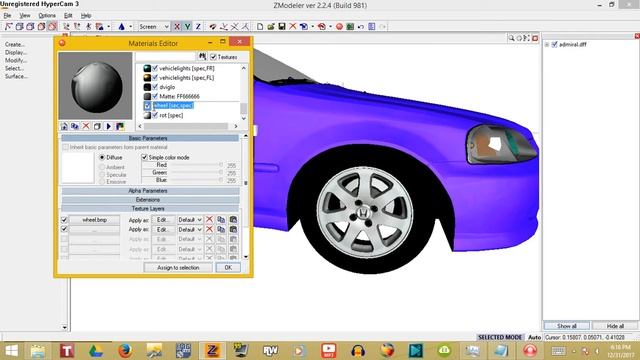The image size is (640, 360).
Task: Uncheck the Textures checkbox
Action: point(213,57)
